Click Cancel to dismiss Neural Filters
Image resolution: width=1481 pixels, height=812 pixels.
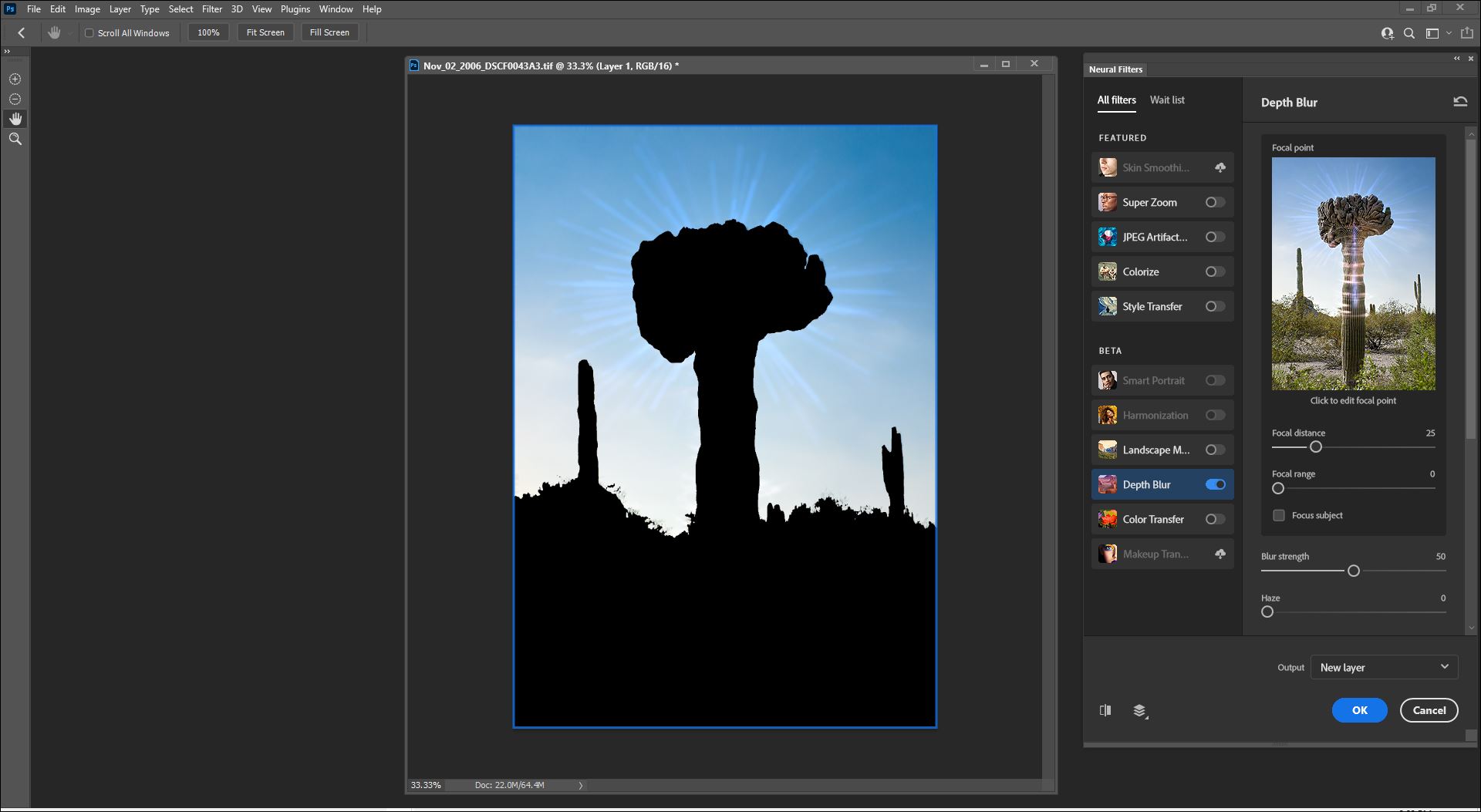1429,709
